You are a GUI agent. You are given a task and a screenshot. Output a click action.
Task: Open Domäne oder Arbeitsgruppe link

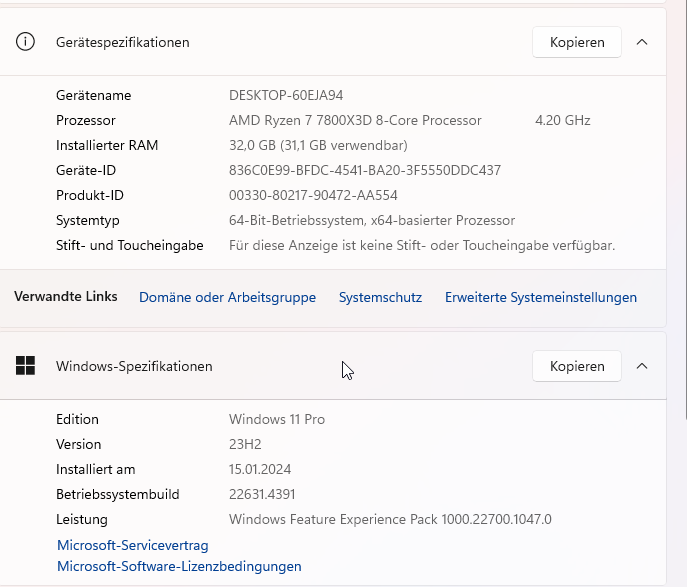click(227, 297)
